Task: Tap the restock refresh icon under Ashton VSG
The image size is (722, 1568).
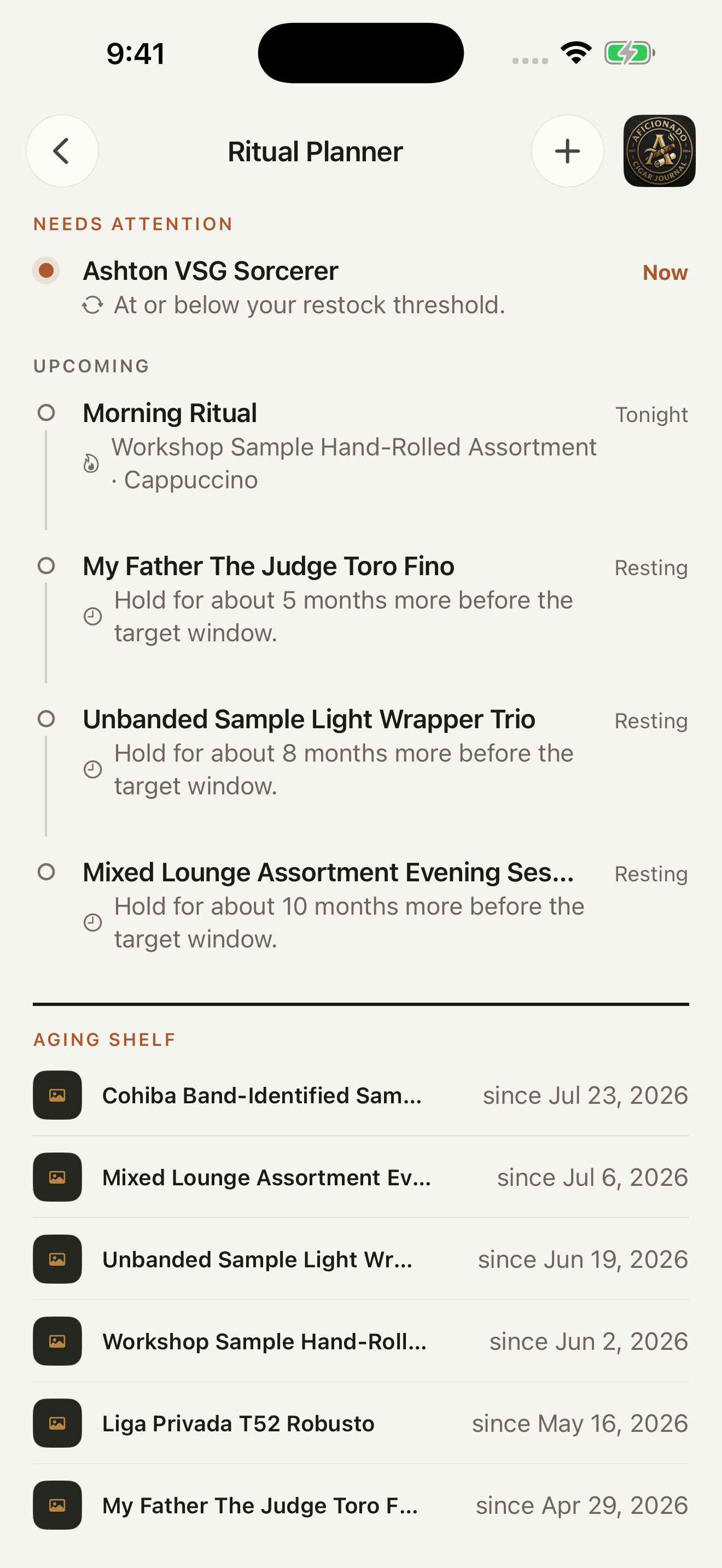Action: tap(92, 305)
